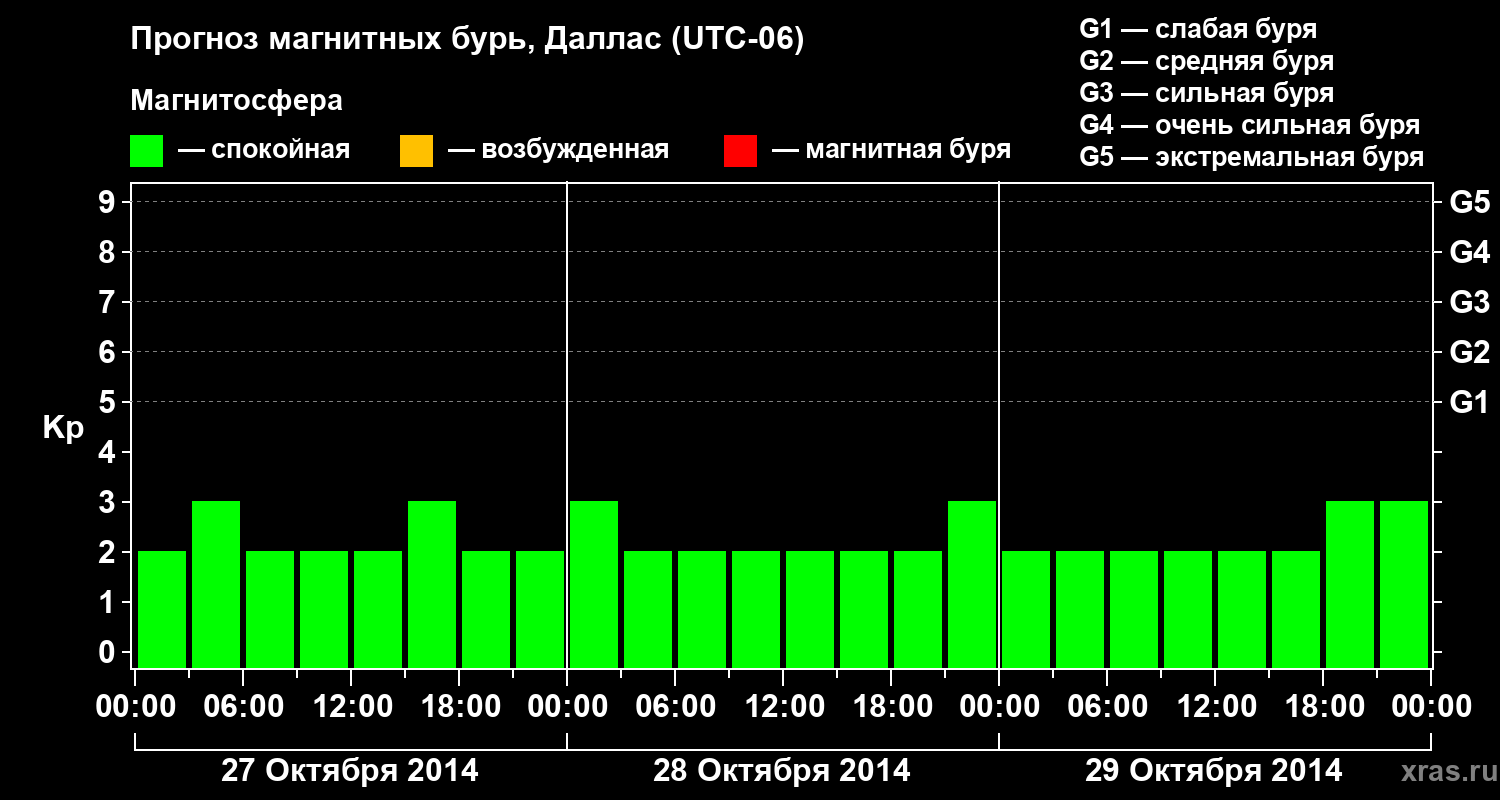
Task: Click the '06:00' time label under 29 Октября
Action: click(1107, 707)
